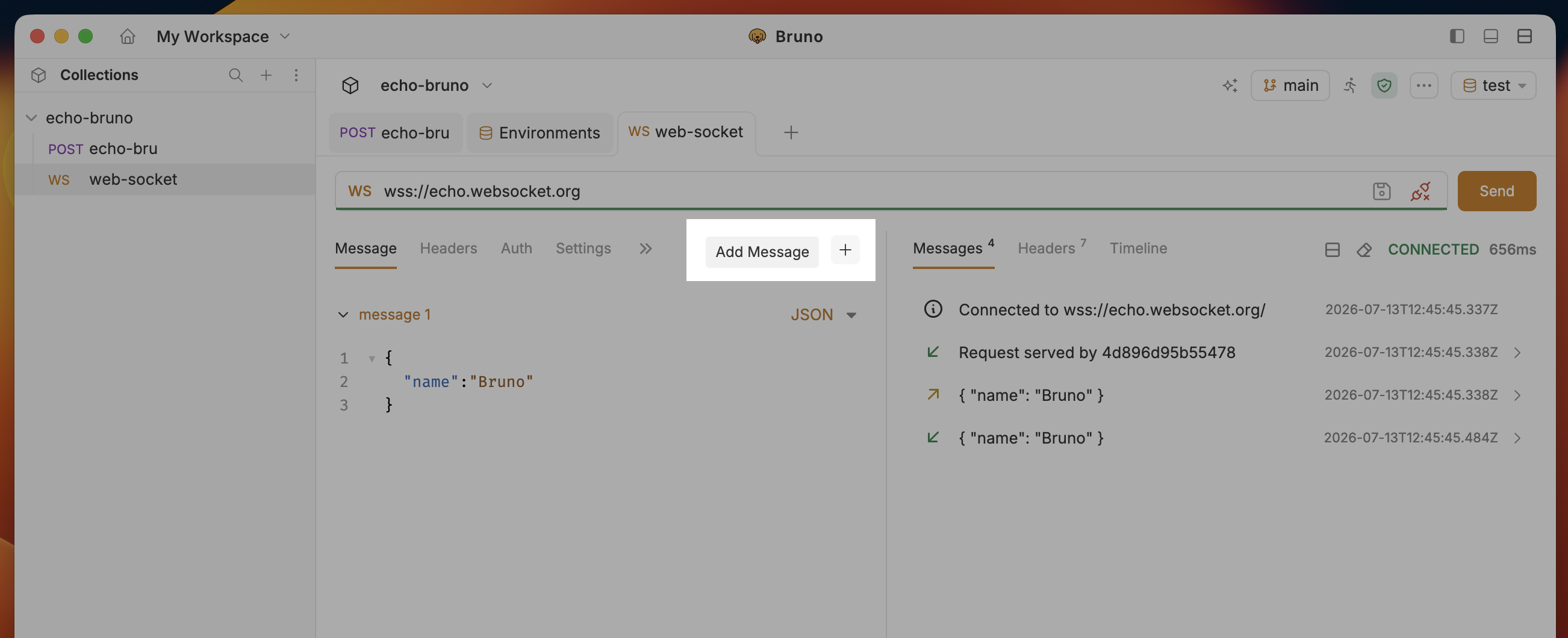
Task: Open the My Workspace dropdown
Action: point(223,37)
